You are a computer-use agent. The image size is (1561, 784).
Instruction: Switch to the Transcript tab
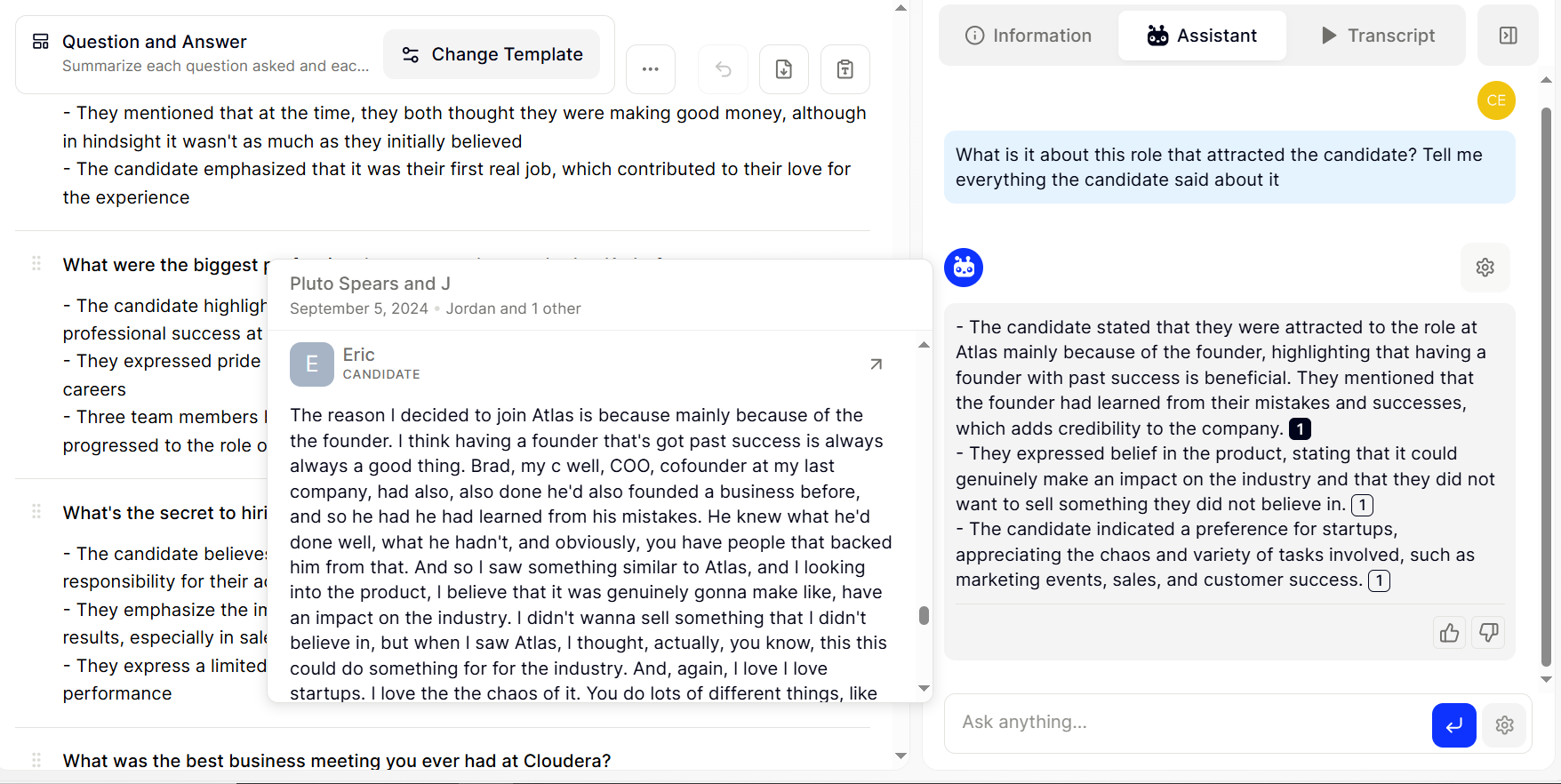coord(1377,36)
